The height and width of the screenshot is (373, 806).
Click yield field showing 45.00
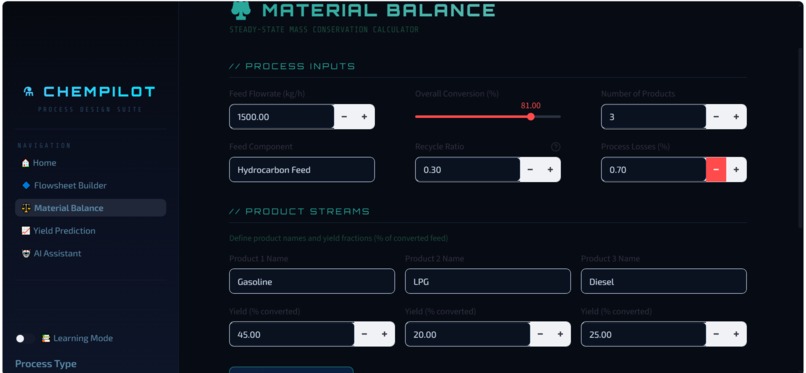coord(291,334)
